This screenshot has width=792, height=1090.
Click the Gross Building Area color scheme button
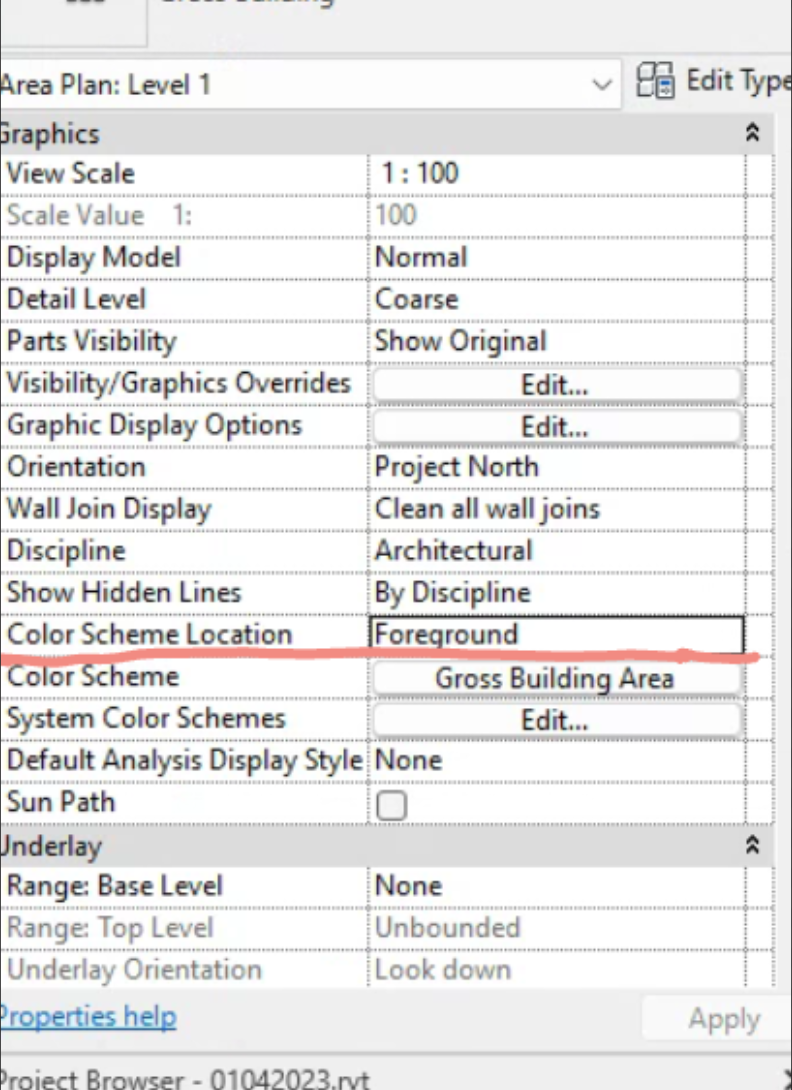click(x=557, y=678)
